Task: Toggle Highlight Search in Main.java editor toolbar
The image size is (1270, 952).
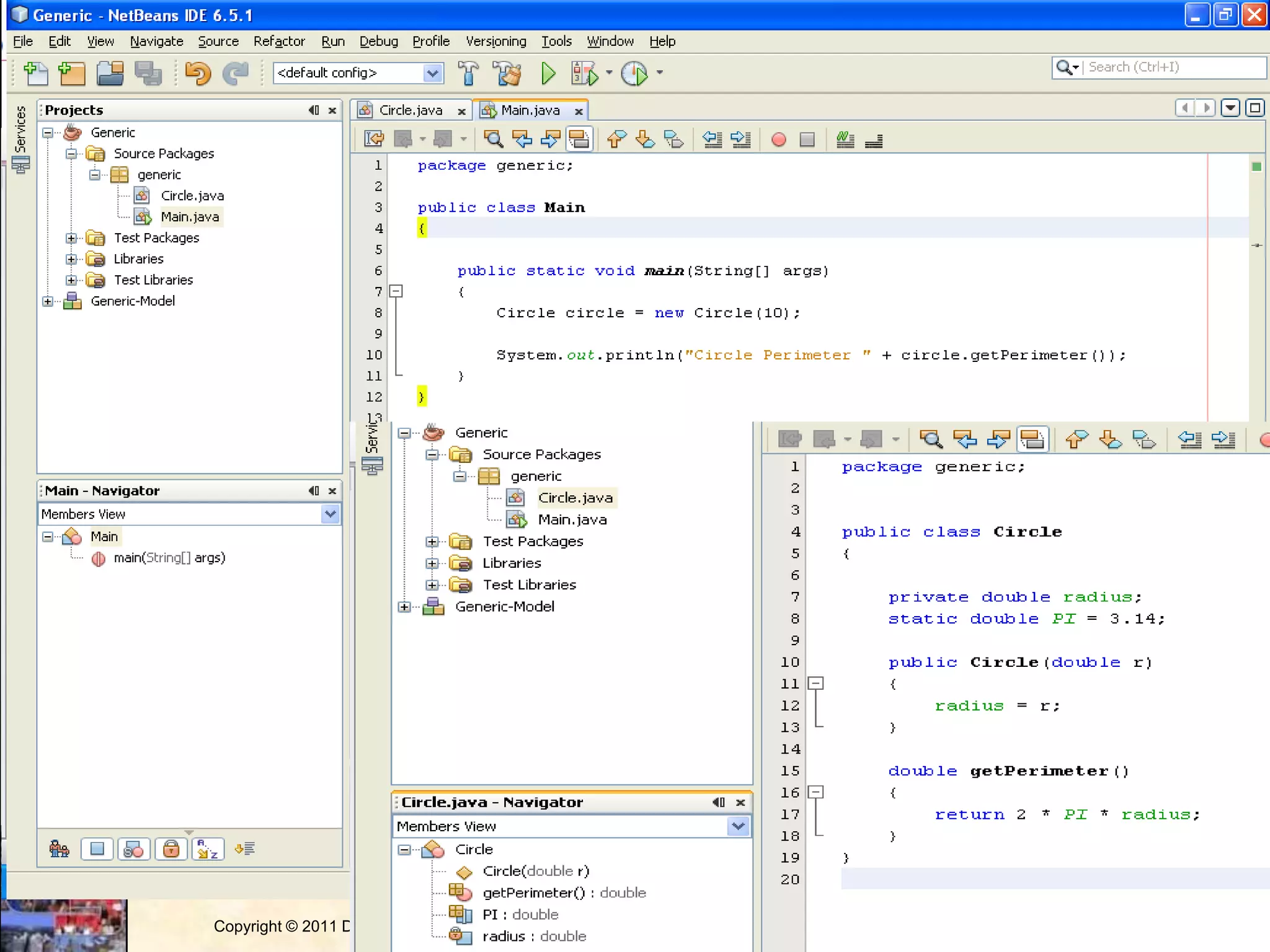Action: [579, 139]
